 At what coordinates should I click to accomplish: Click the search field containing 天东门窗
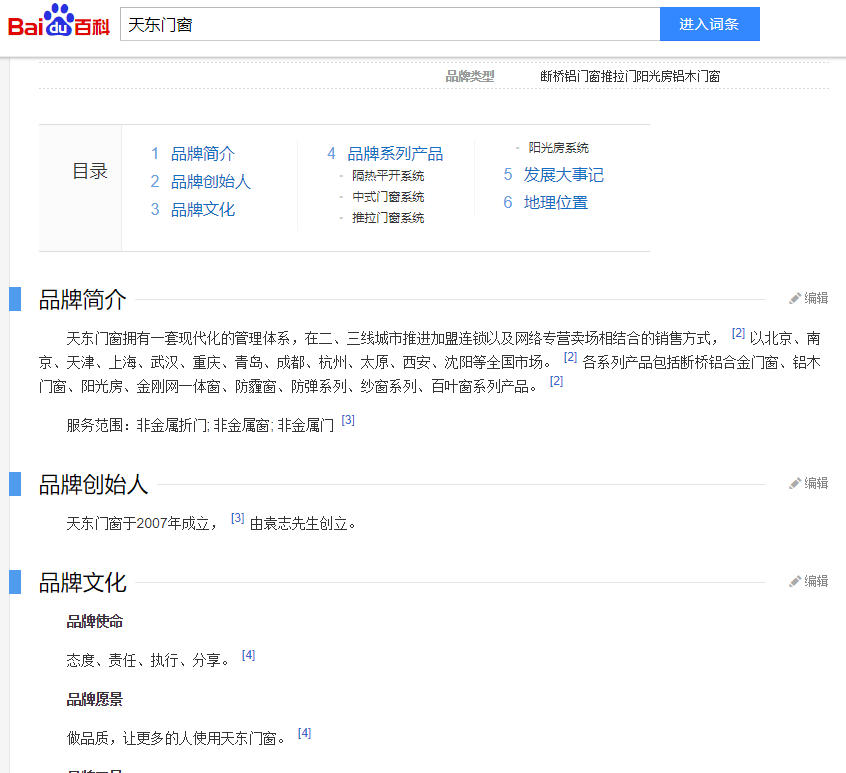pyautogui.click(x=390, y=24)
